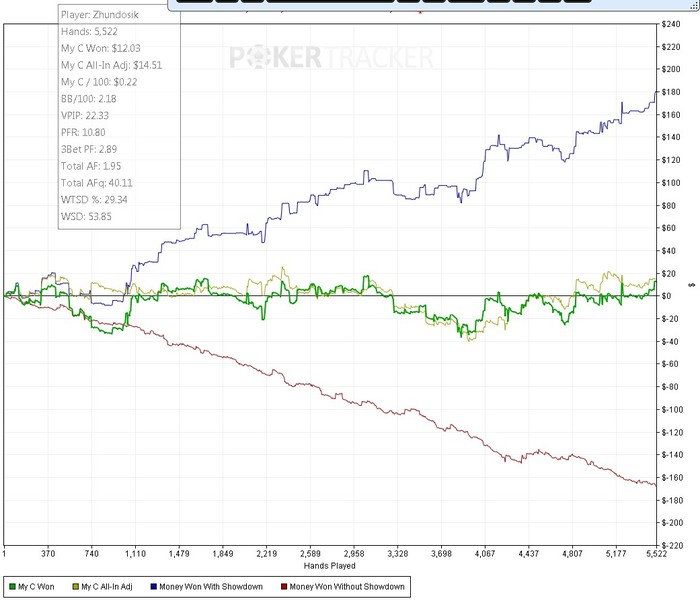Click the 5,522 x-axis tick label
This screenshot has height=605, width=700.
click(x=656, y=554)
